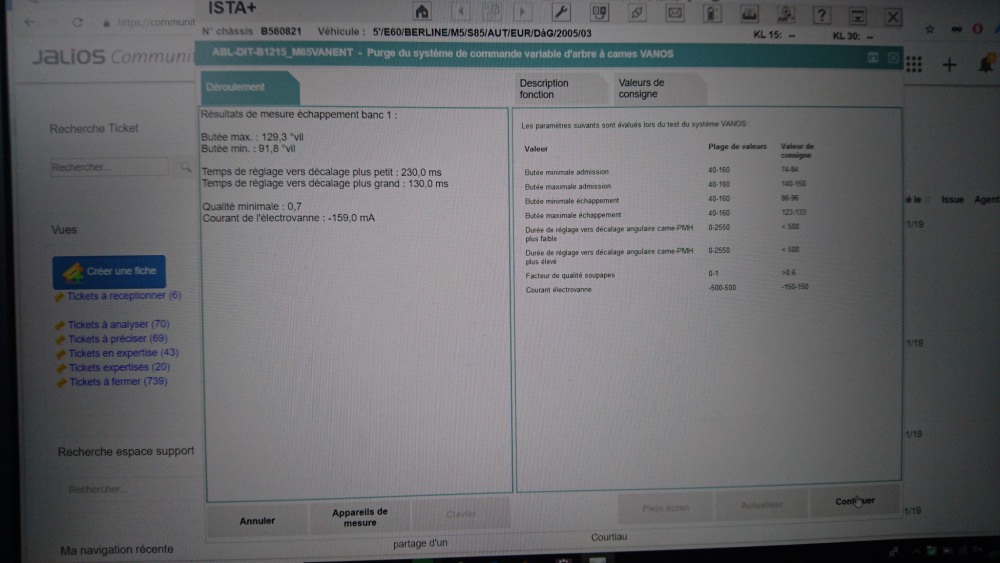Click the plus icon in Jalios window
Viewport: 1000px width, 563px height.
pyautogui.click(x=949, y=64)
